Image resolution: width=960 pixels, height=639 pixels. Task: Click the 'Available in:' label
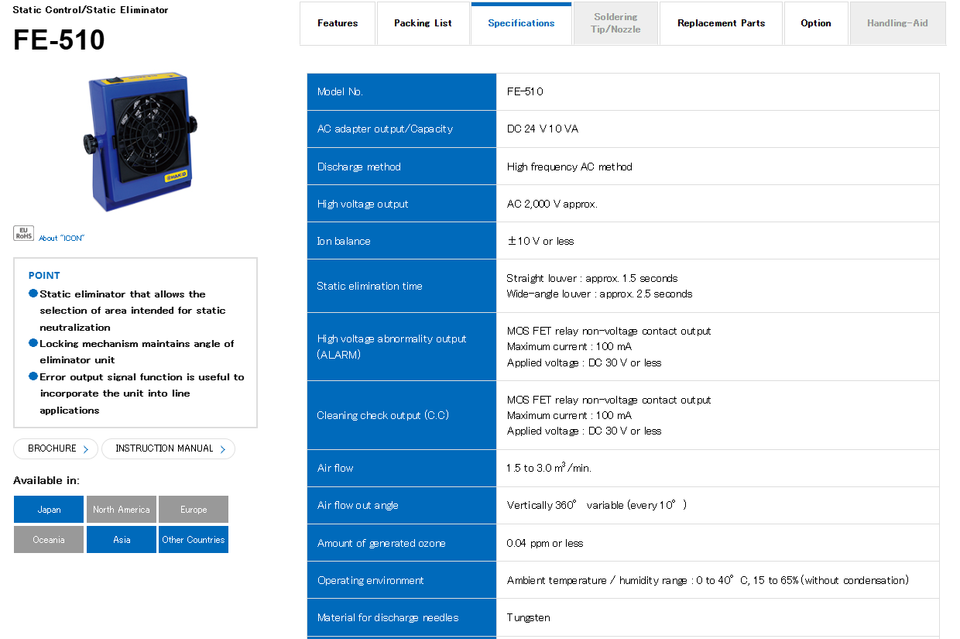coord(47,480)
